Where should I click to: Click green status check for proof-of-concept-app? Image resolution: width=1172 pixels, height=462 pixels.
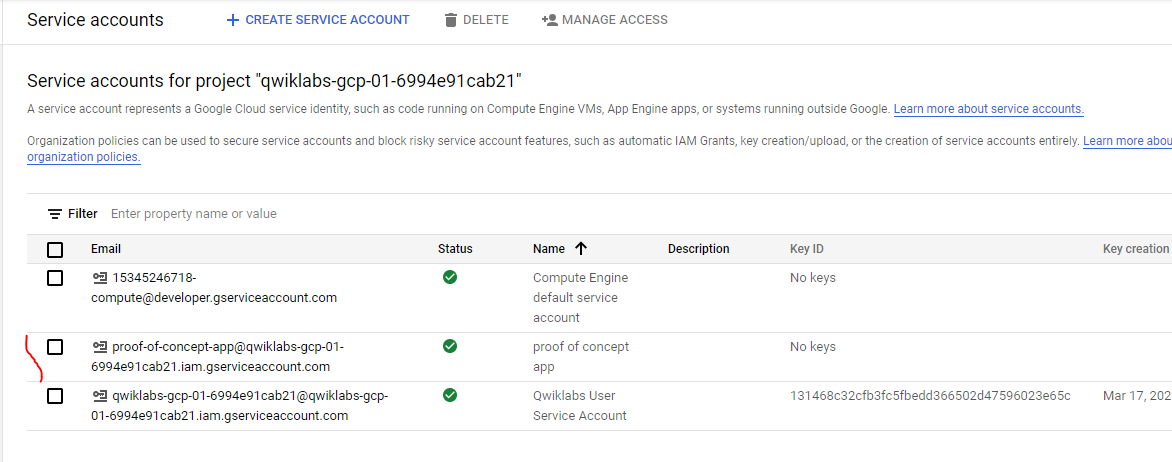tap(450, 346)
